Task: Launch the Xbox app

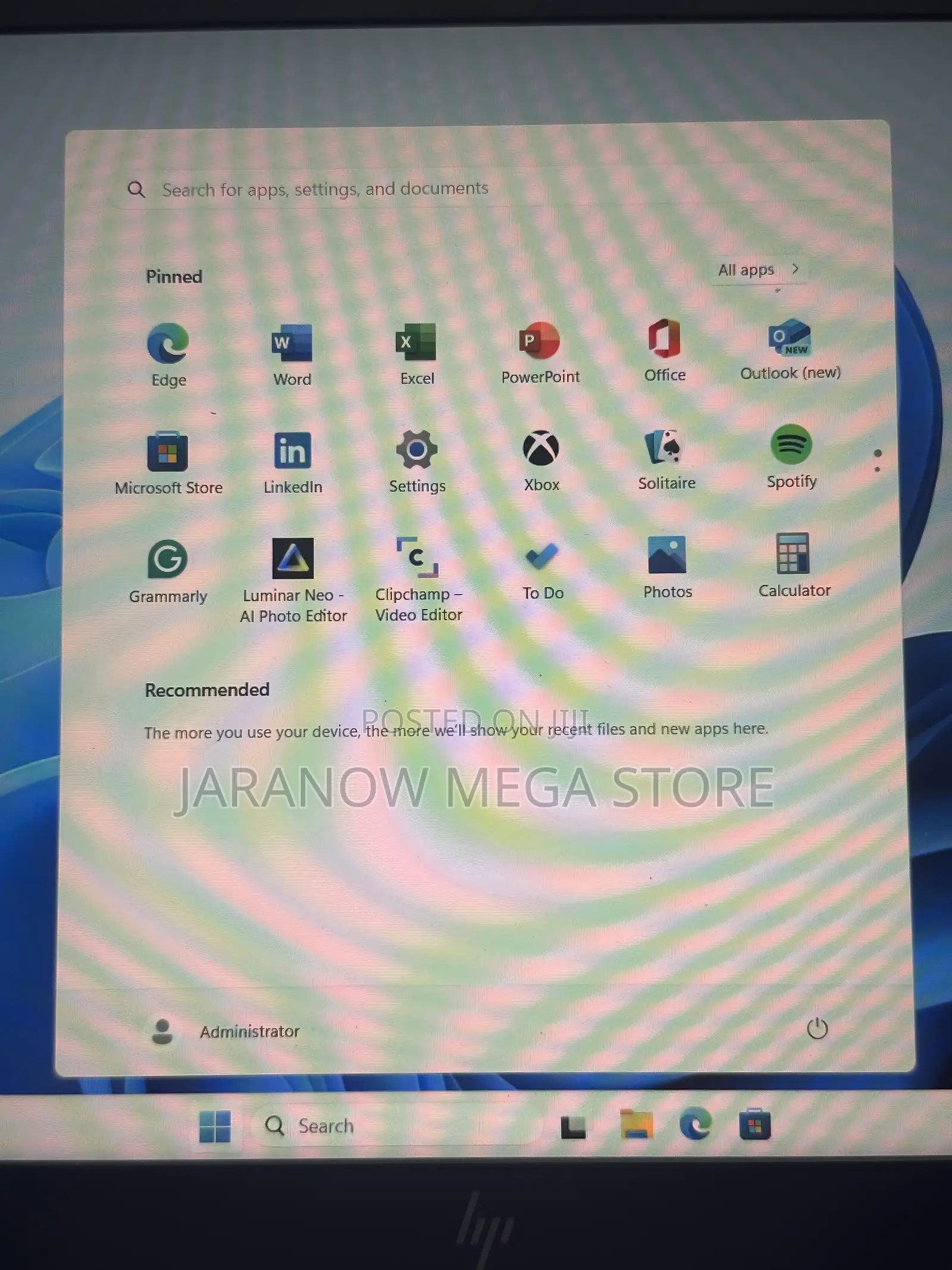Action: click(x=541, y=459)
